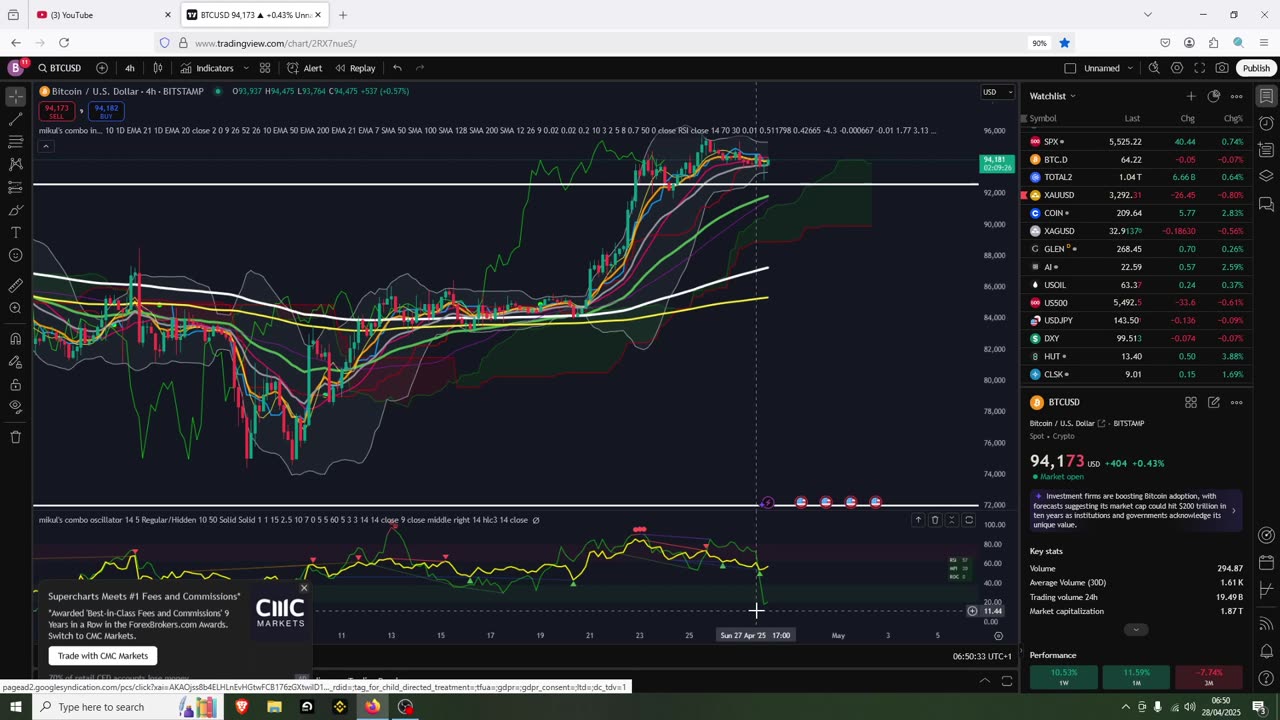1280x720 pixels.
Task: Click the add compare symbol plus icon
Action: pos(102,68)
